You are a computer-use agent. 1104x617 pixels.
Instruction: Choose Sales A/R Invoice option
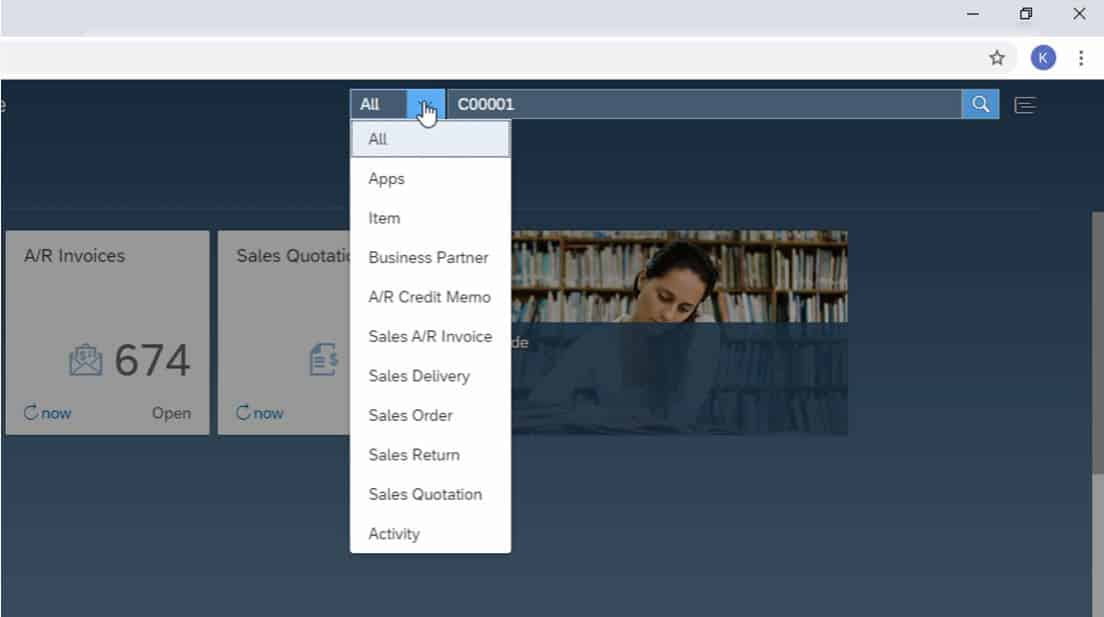point(430,337)
